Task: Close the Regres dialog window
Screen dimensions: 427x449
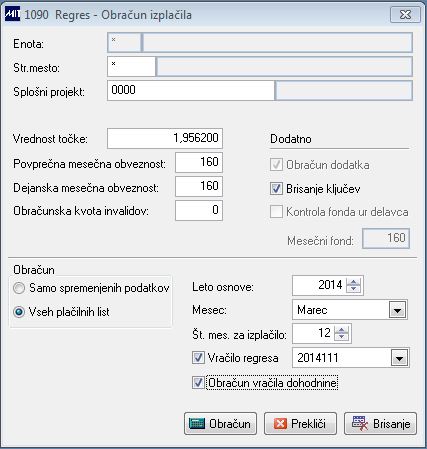Action: 405,15
